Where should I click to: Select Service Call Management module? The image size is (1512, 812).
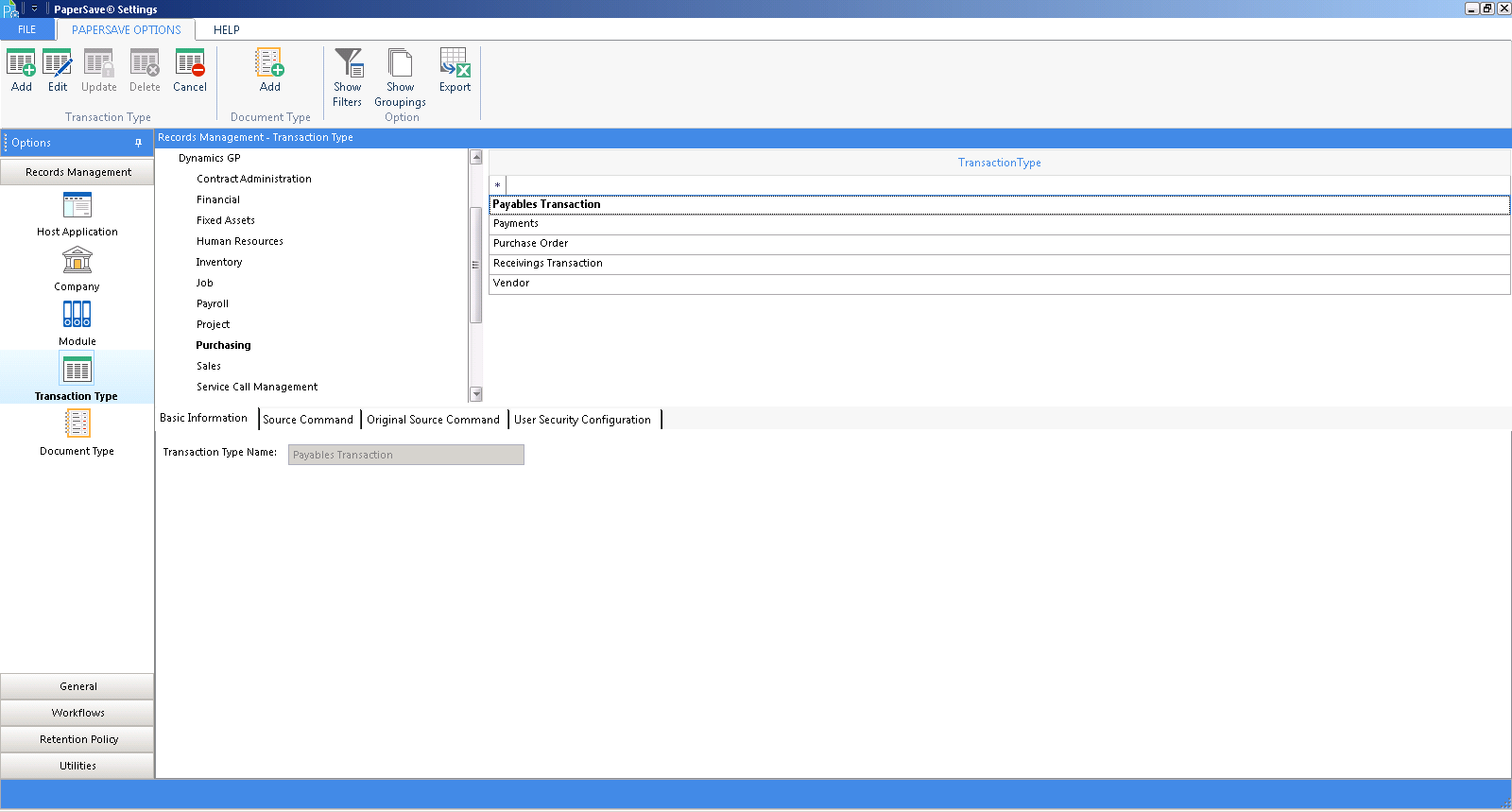tap(257, 387)
